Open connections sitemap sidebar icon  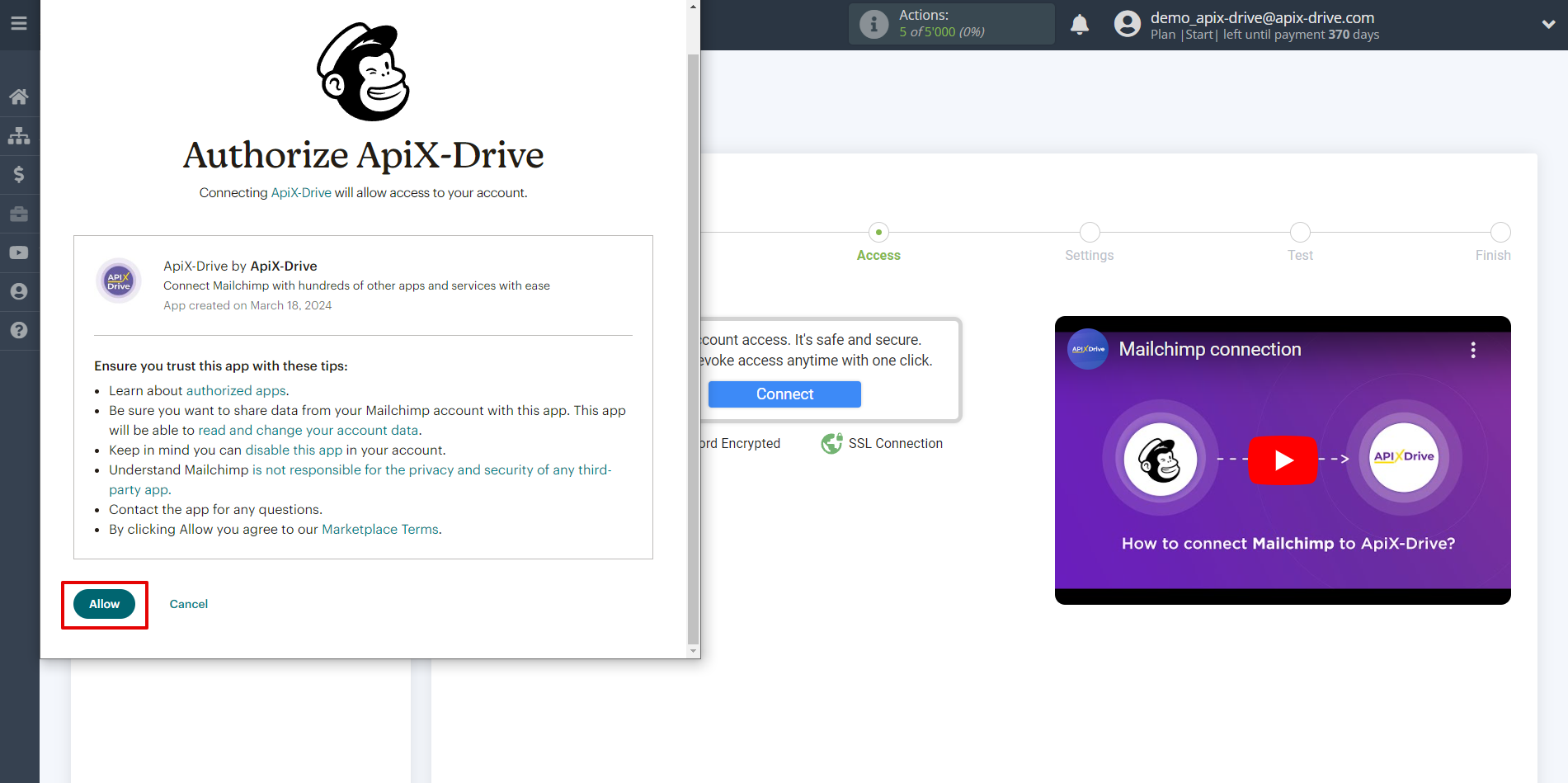point(19,135)
